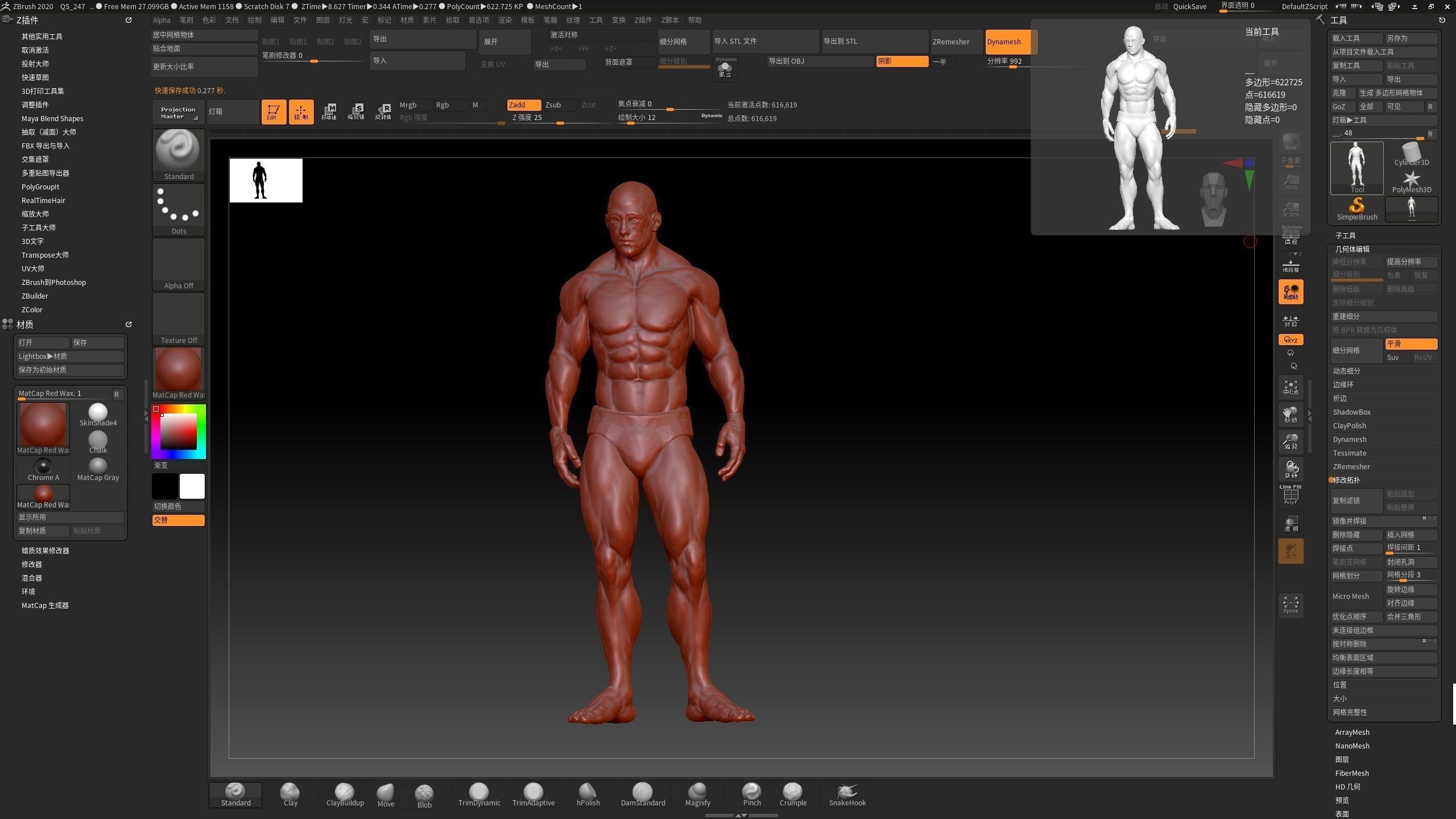
Task: Enable Zsub sculpt mode
Action: tap(560, 105)
